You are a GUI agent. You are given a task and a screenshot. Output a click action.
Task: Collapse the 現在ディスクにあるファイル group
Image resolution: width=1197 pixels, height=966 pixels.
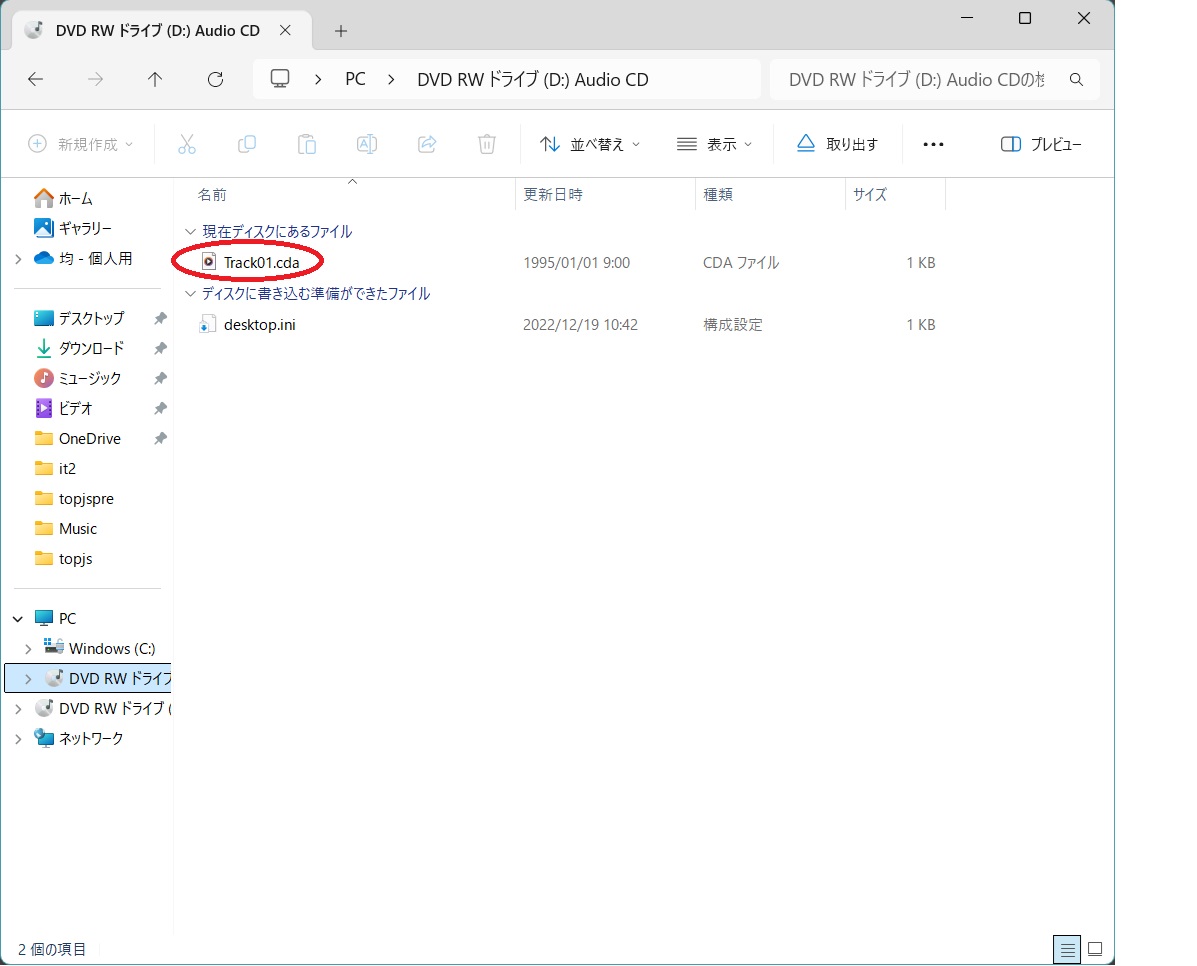pos(190,232)
